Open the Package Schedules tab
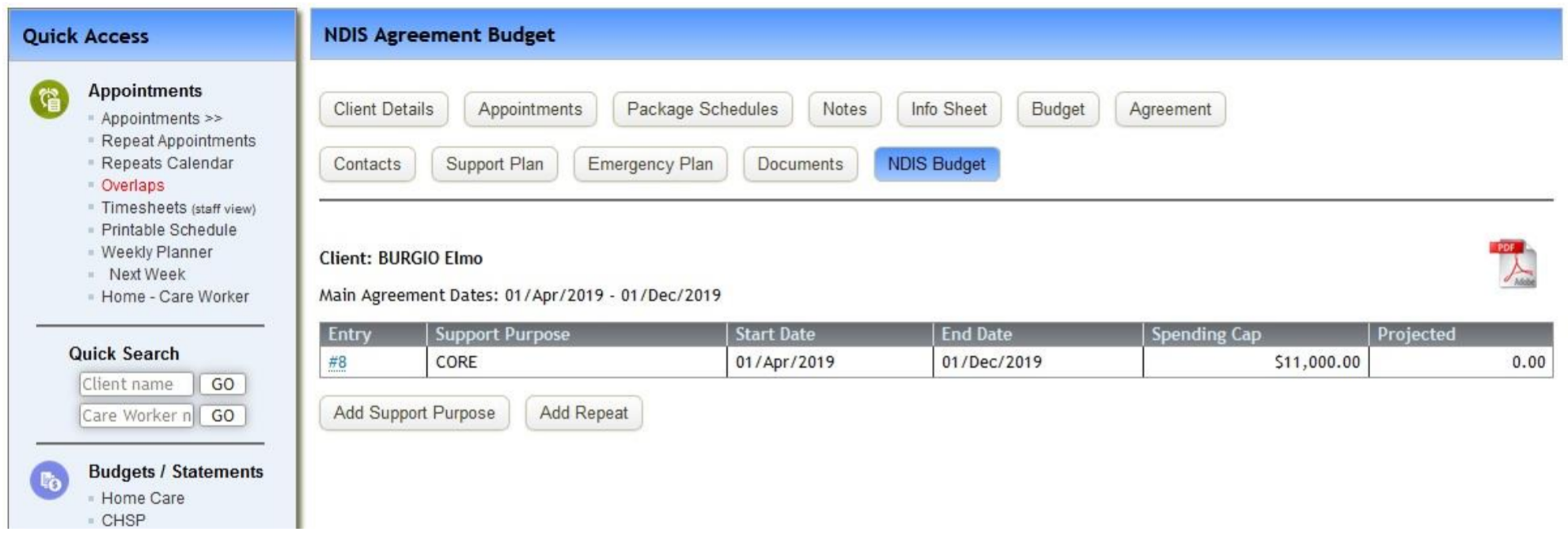1568x540 pixels. point(702,109)
